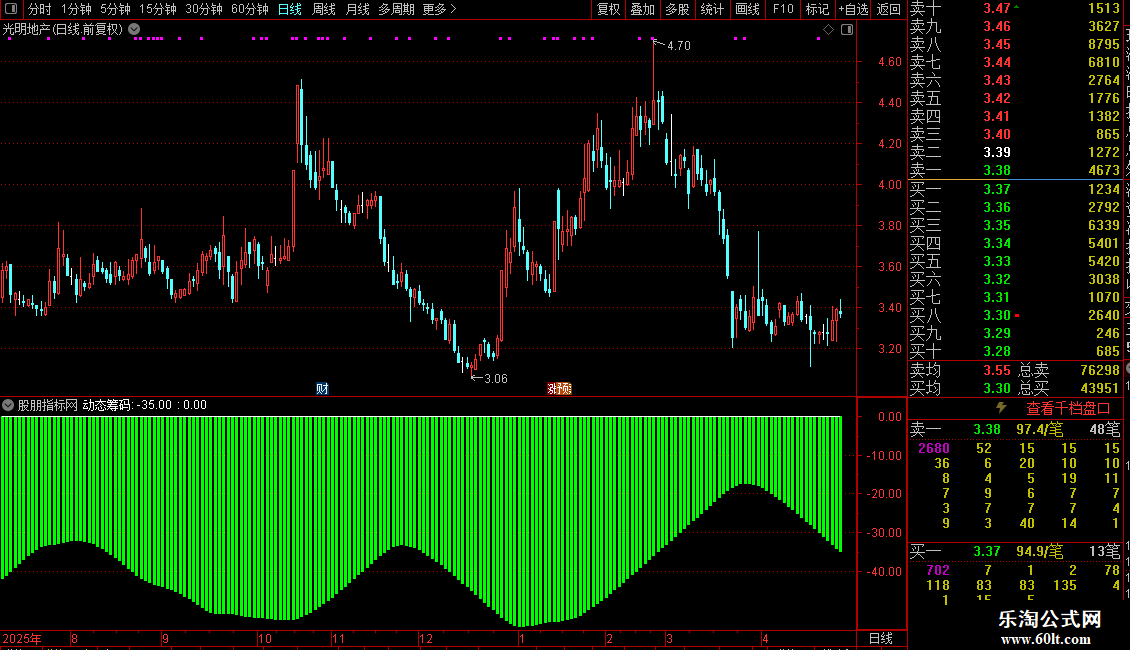Select 买一 order row at 3.37
This screenshot has width=1130, height=650.
pyautogui.click(x=1015, y=189)
